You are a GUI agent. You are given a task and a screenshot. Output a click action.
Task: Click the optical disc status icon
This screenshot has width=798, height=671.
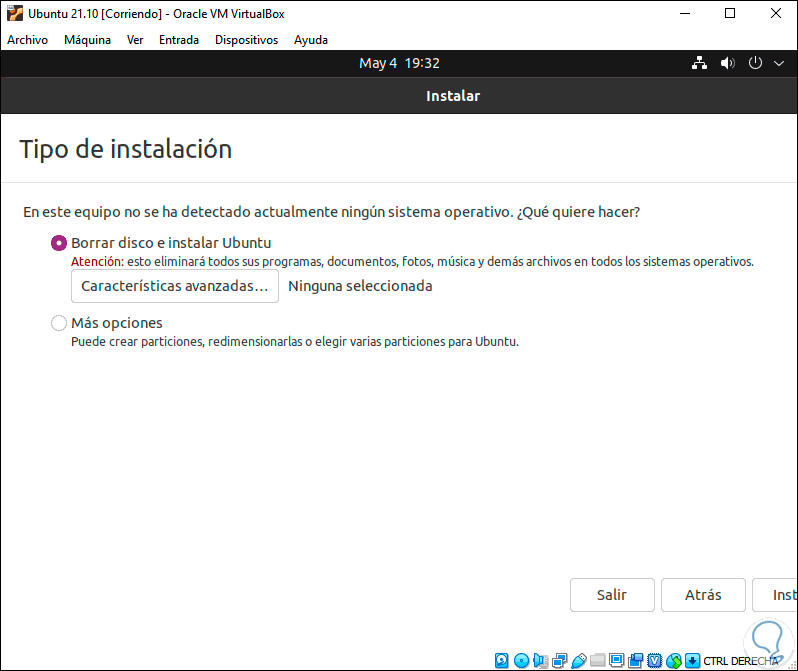[521, 661]
